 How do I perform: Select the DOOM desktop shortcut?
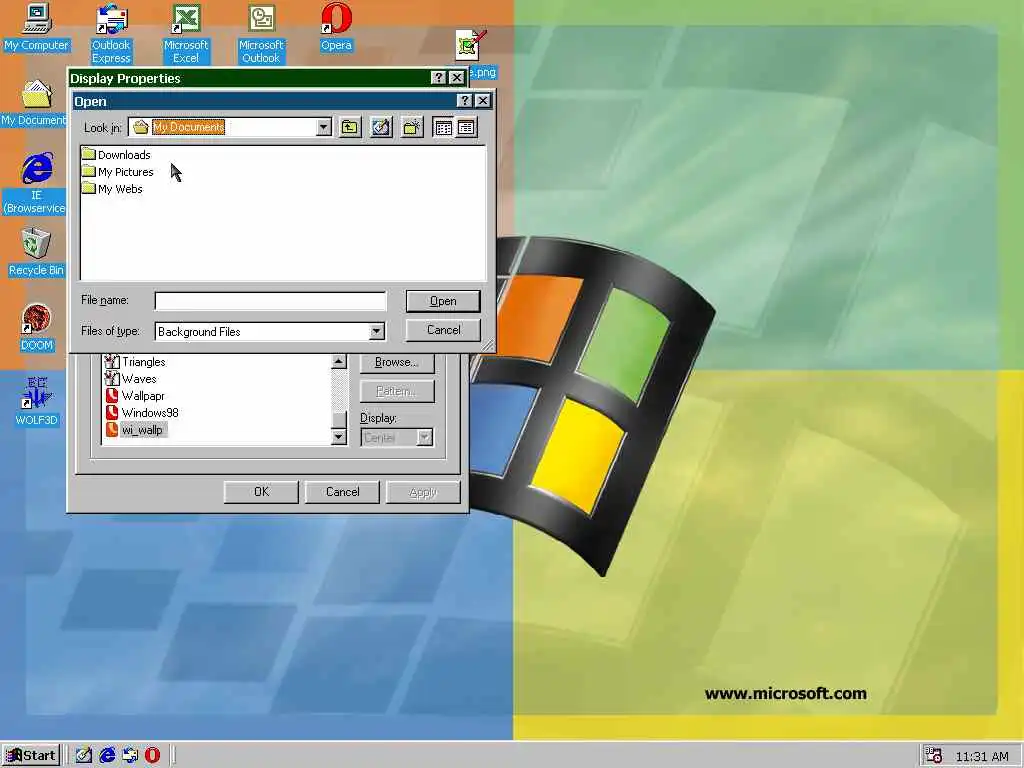tap(37, 328)
